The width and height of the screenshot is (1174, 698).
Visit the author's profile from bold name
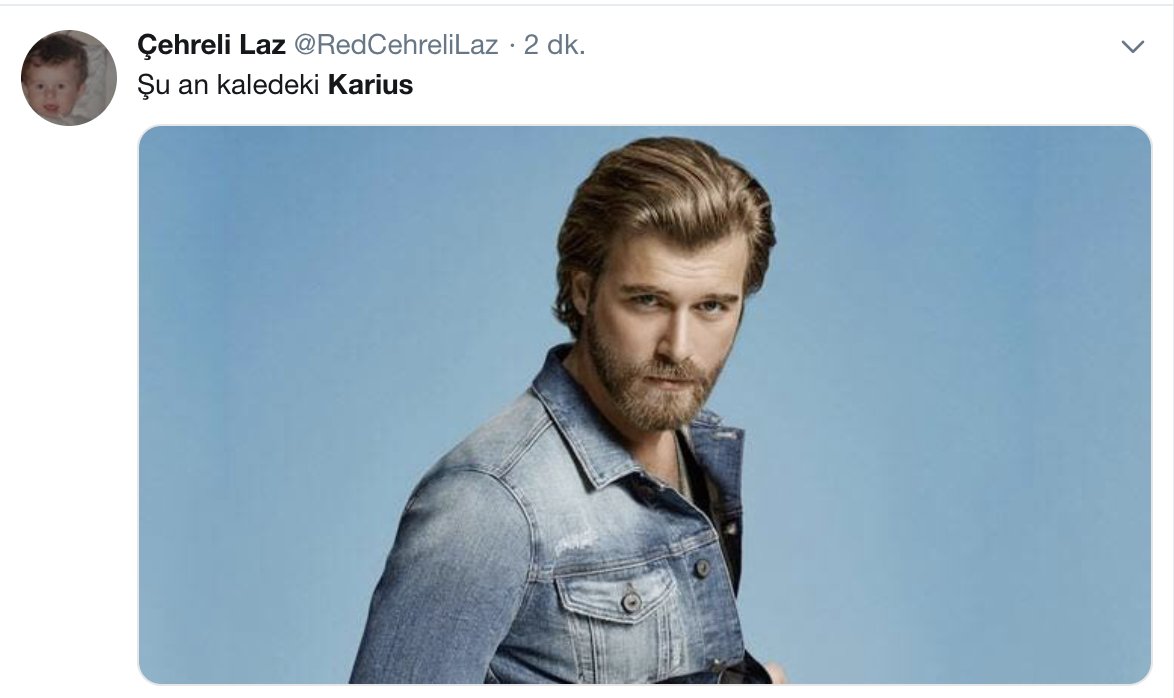pos(211,45)
